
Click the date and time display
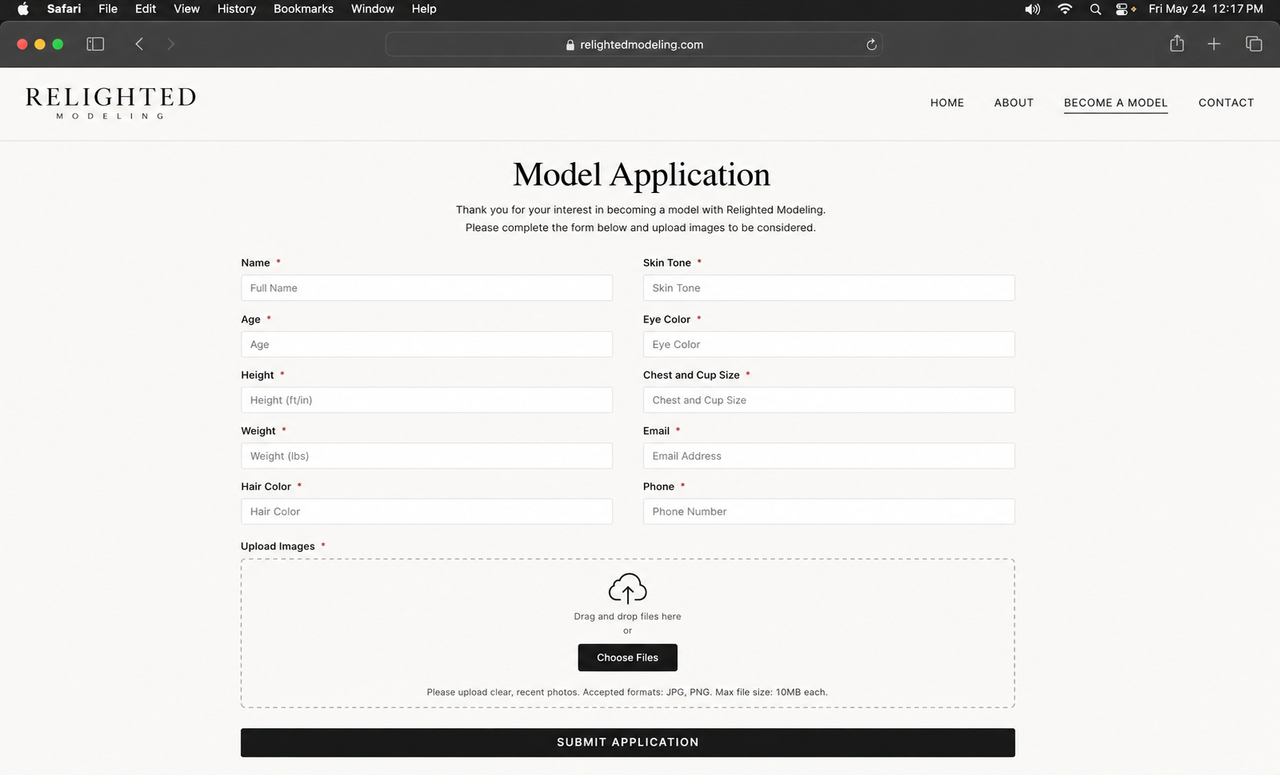[1205, 9]
